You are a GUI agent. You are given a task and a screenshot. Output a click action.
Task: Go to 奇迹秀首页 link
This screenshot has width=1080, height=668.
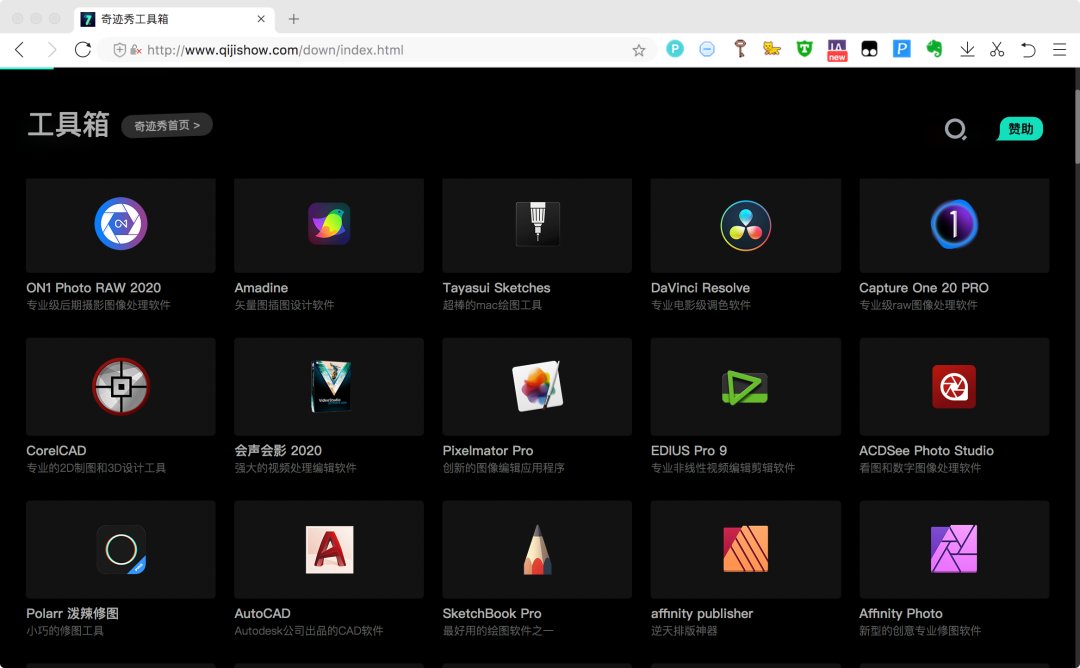(167, 125)
